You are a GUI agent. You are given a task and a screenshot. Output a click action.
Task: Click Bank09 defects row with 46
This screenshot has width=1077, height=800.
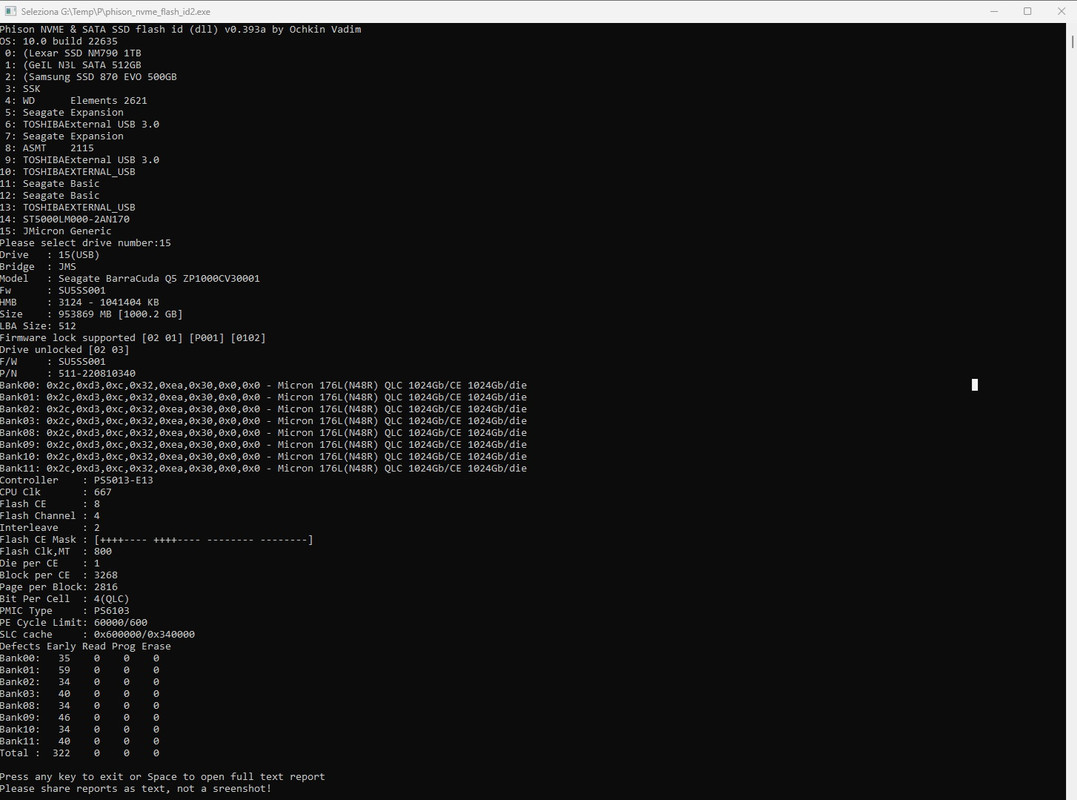tap(80, 717)
